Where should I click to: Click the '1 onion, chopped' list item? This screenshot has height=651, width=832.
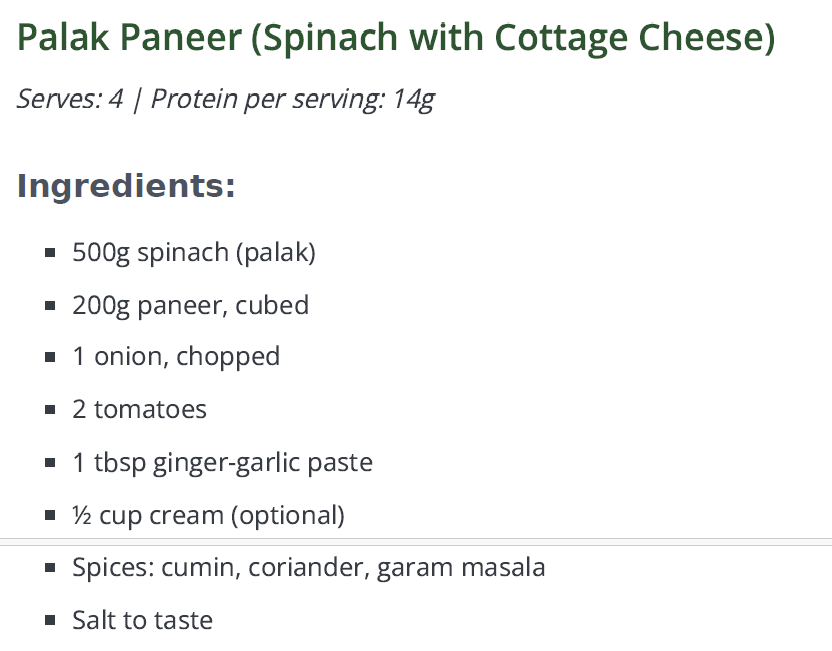click(x=176, y=357)
